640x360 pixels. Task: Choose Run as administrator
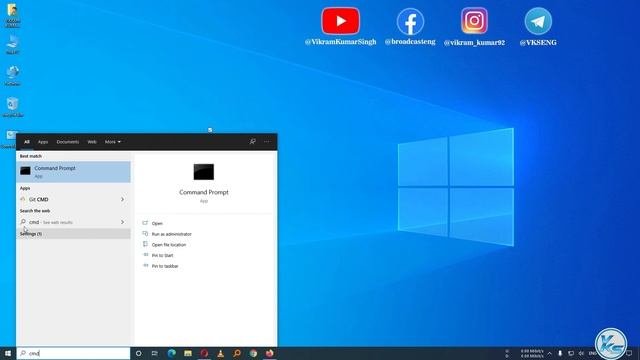point(171,234)
